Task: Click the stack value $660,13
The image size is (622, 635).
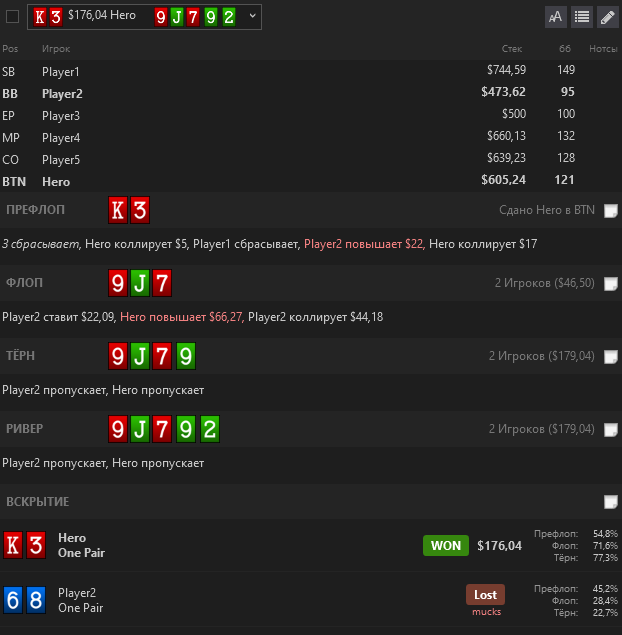Action: point(506,136)
